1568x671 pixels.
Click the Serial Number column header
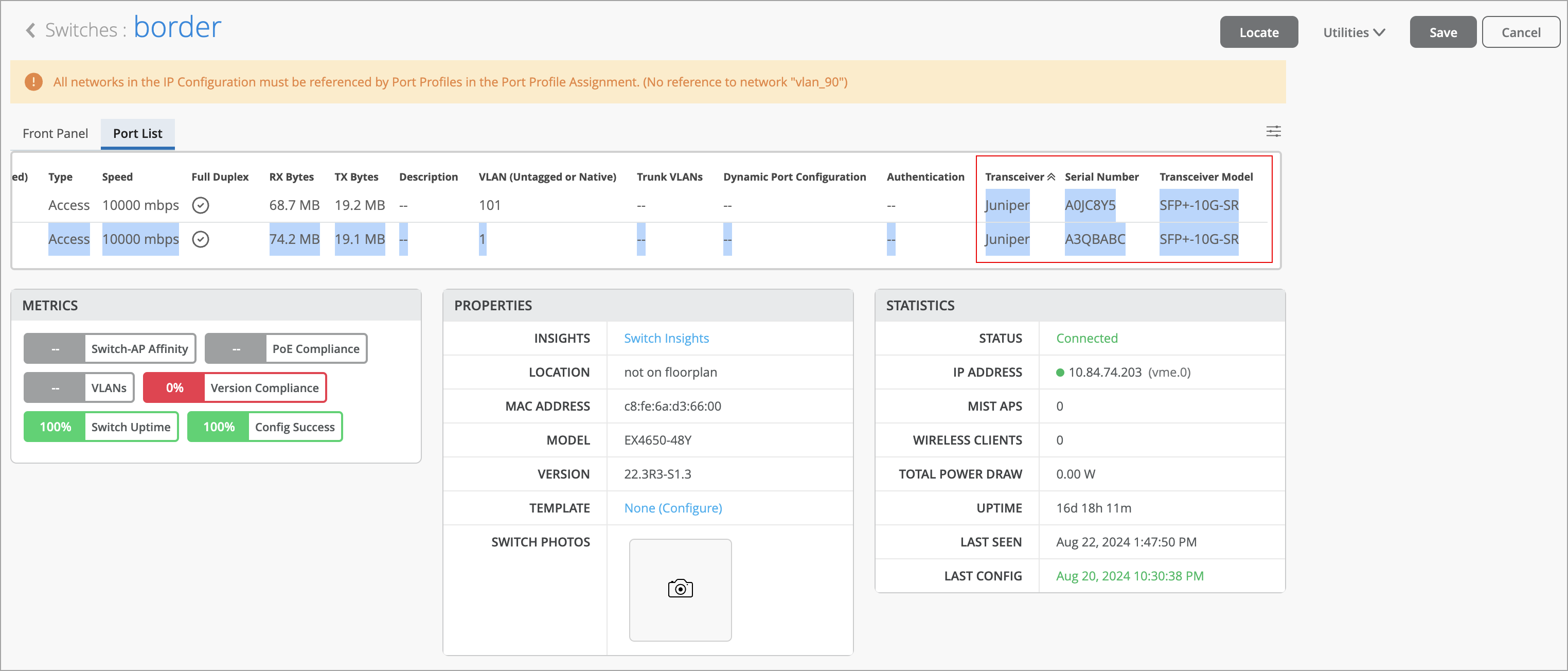pyautogui.click(x=1101, y=176)
